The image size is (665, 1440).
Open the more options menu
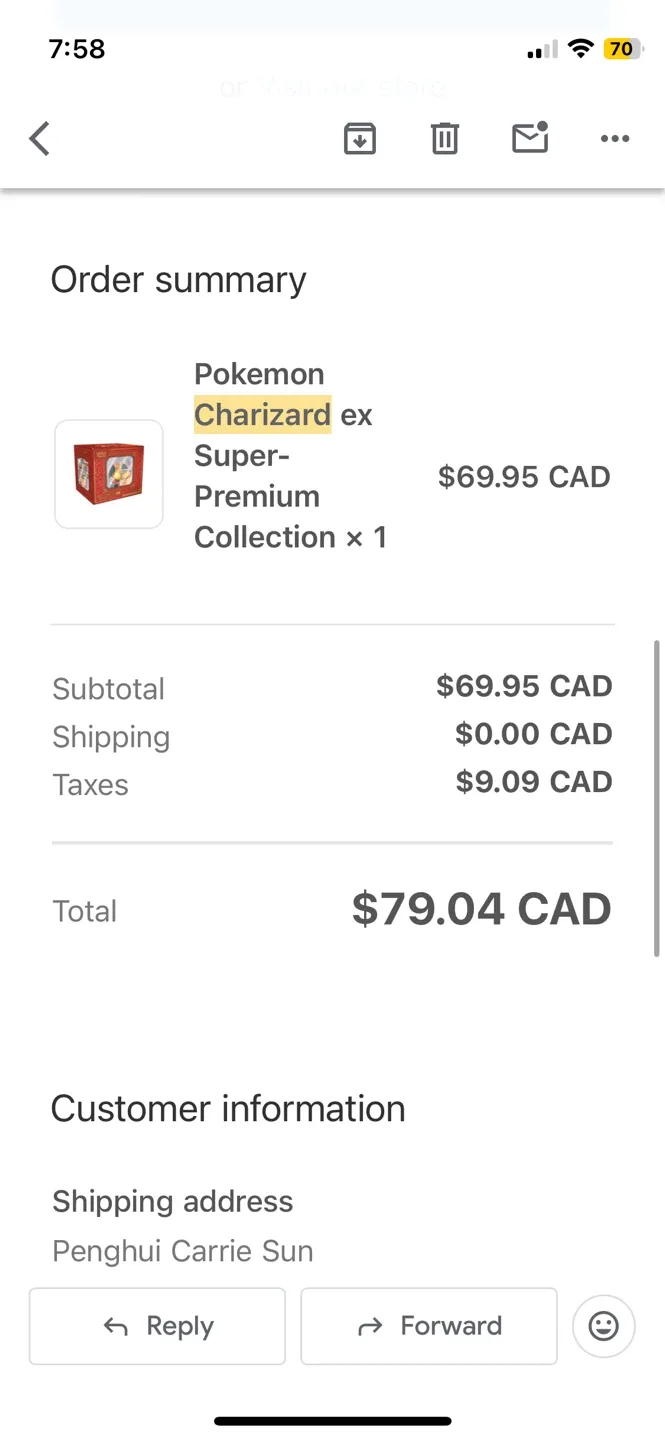614,138
